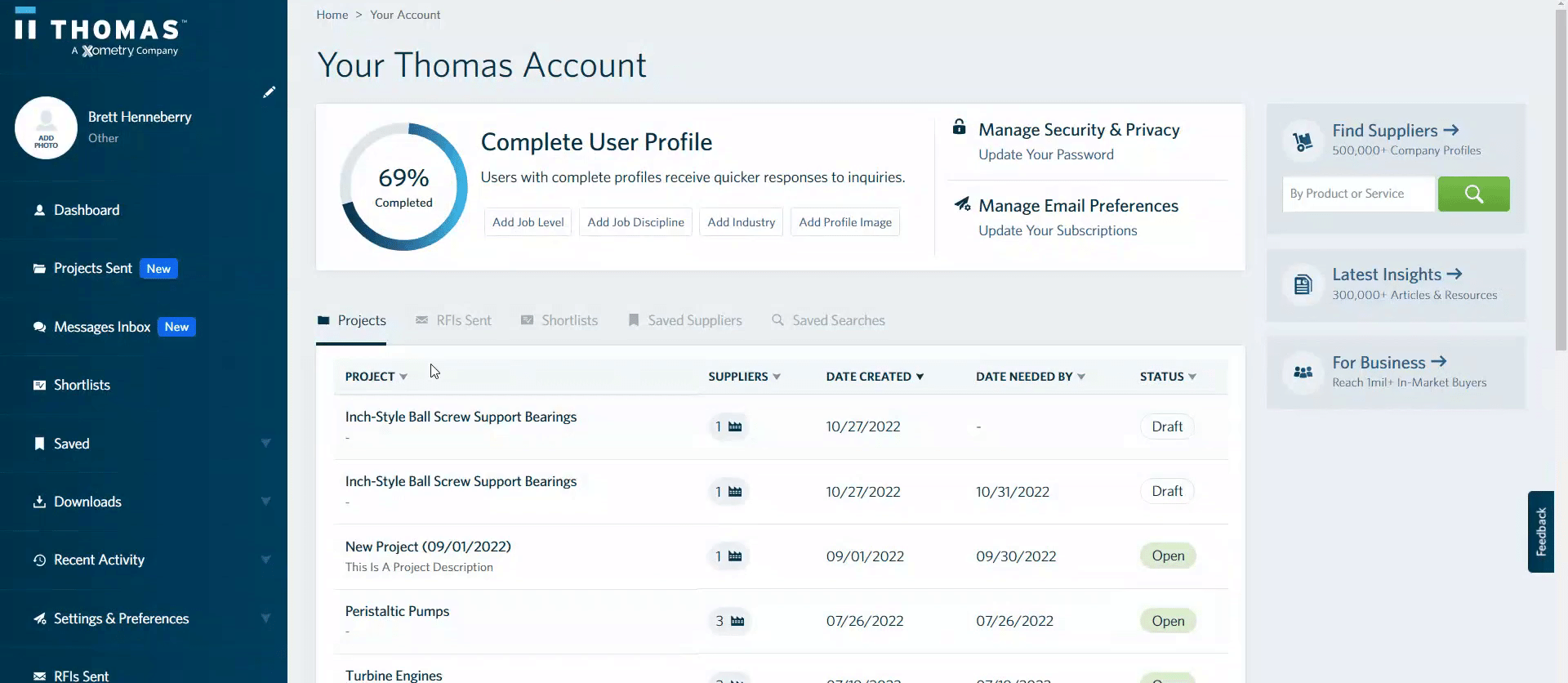Click the RFIs Sent envelope icon in sidebar
This screenshot has width=1568, height=683.
click(39, 676)
